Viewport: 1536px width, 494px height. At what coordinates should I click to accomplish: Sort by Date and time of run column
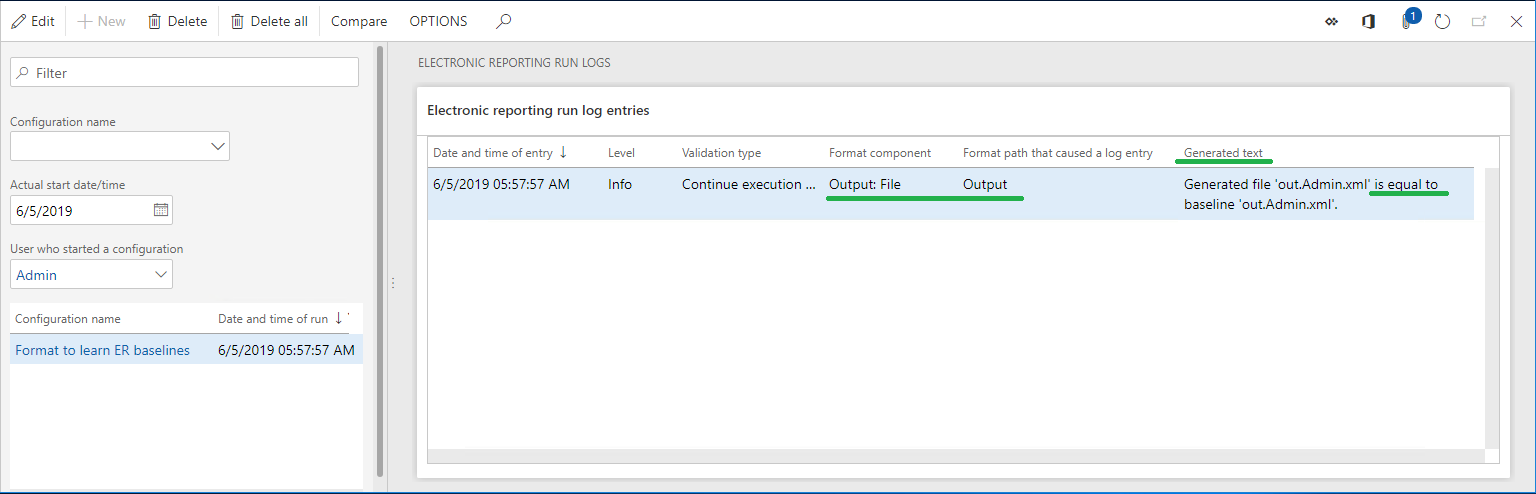[x=273, y=319]
